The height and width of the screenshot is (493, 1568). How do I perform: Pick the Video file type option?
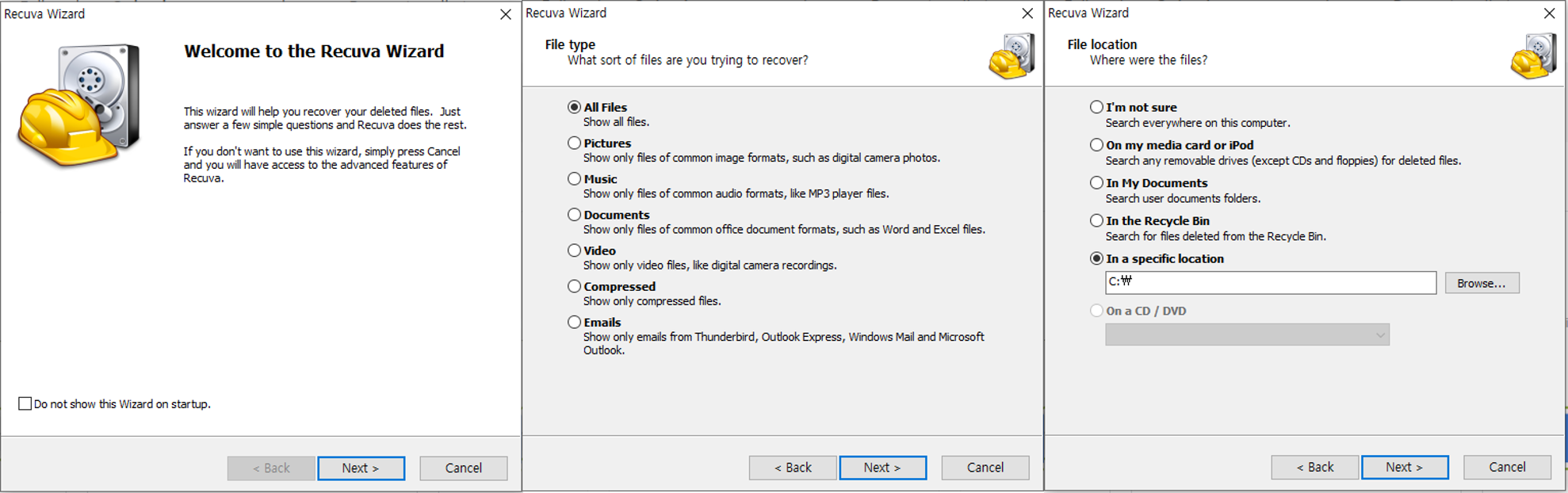pos(575,250)
